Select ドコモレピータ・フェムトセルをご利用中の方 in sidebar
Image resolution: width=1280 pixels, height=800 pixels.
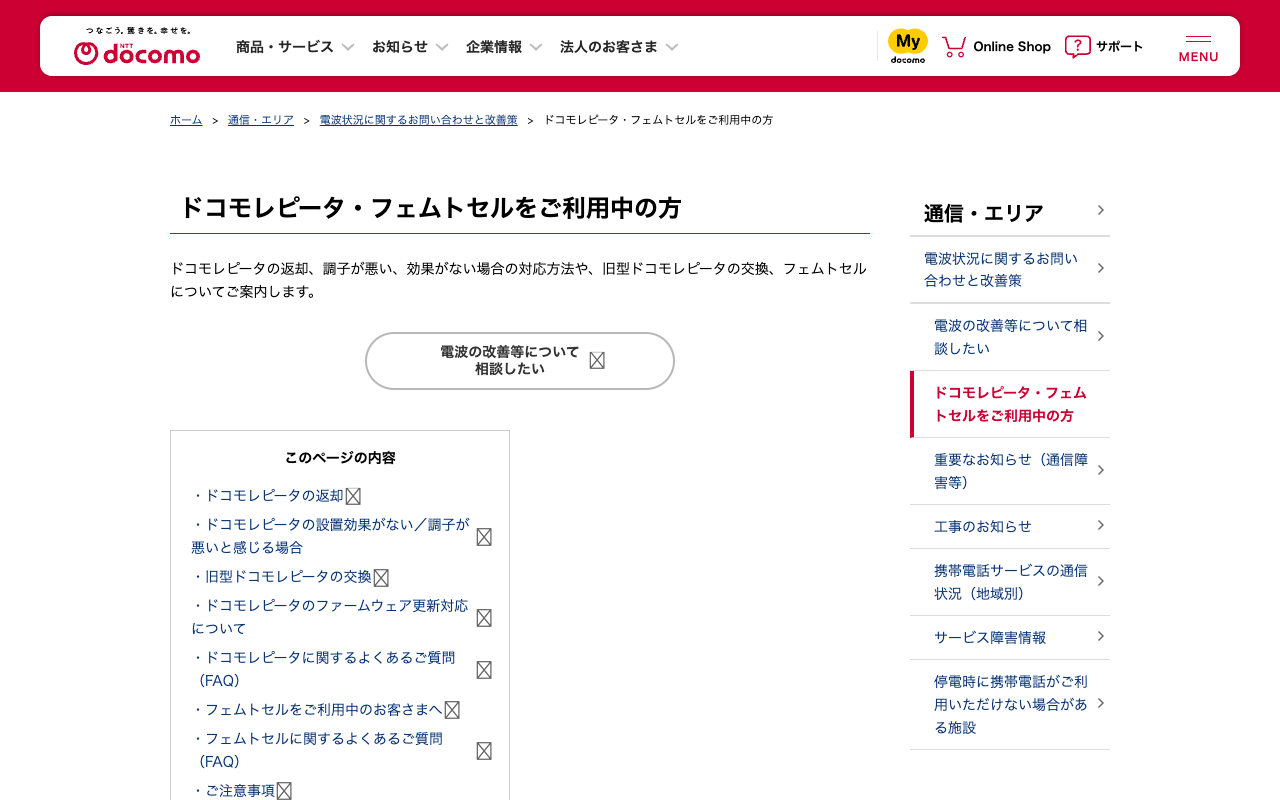click(x=1010, y=404)
